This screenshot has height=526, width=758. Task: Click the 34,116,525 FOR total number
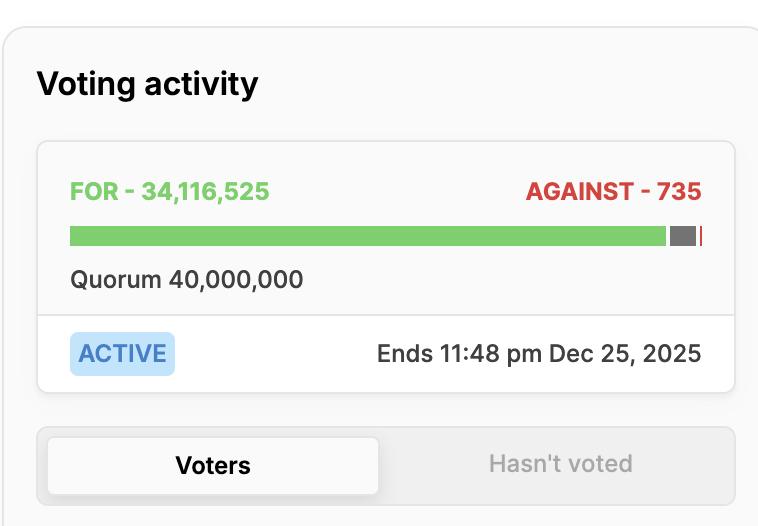pos(205,191)
